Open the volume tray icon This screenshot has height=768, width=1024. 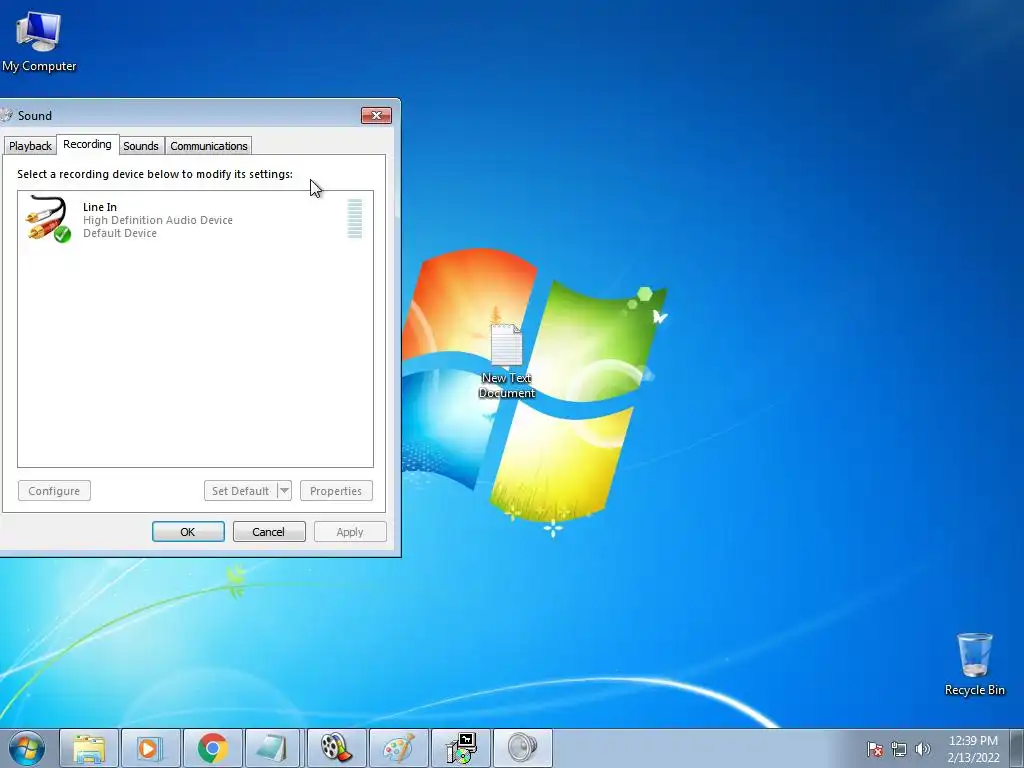click(922, 749)
